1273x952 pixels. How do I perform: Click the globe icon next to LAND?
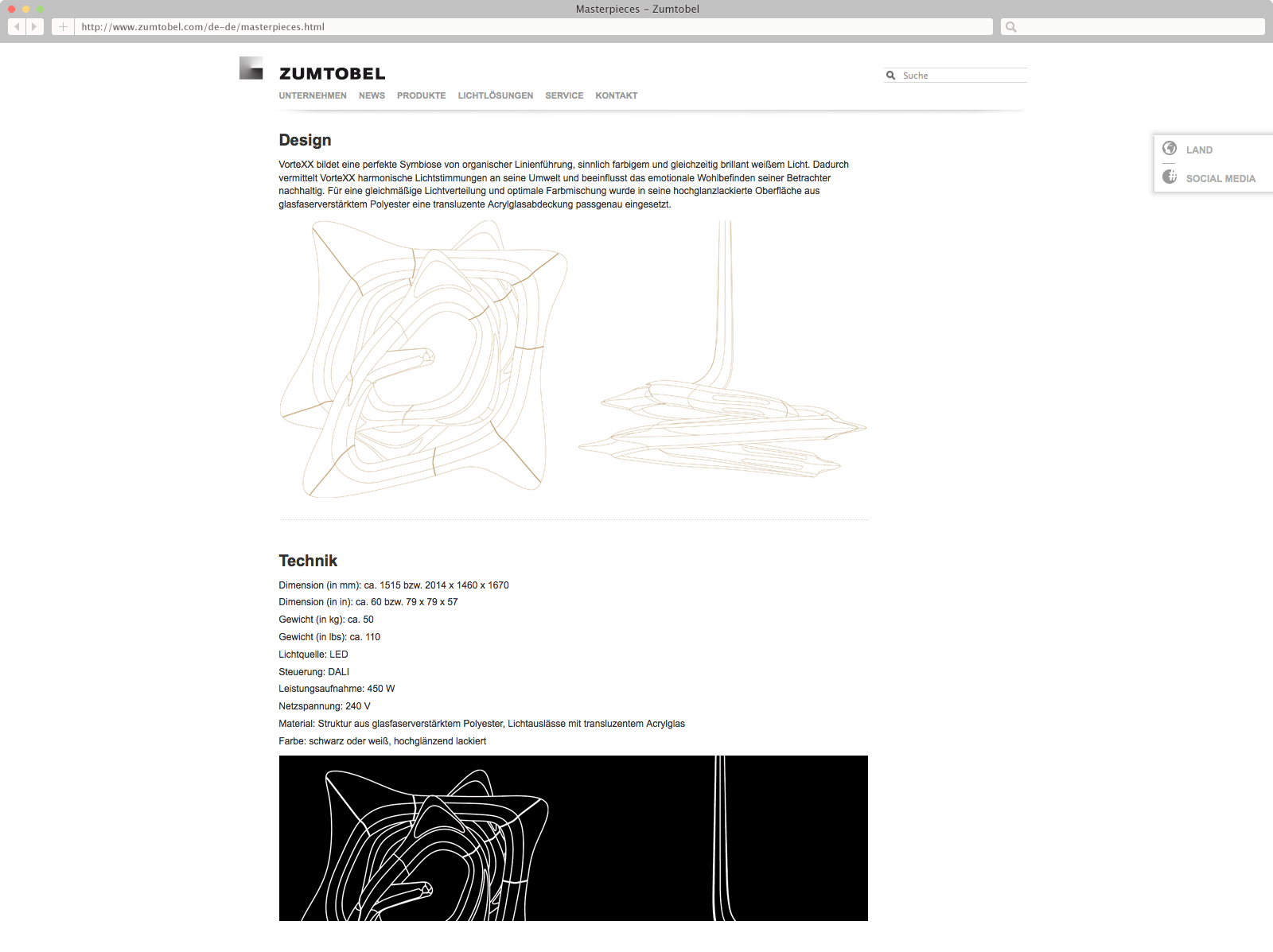(x=1170, y=148)
